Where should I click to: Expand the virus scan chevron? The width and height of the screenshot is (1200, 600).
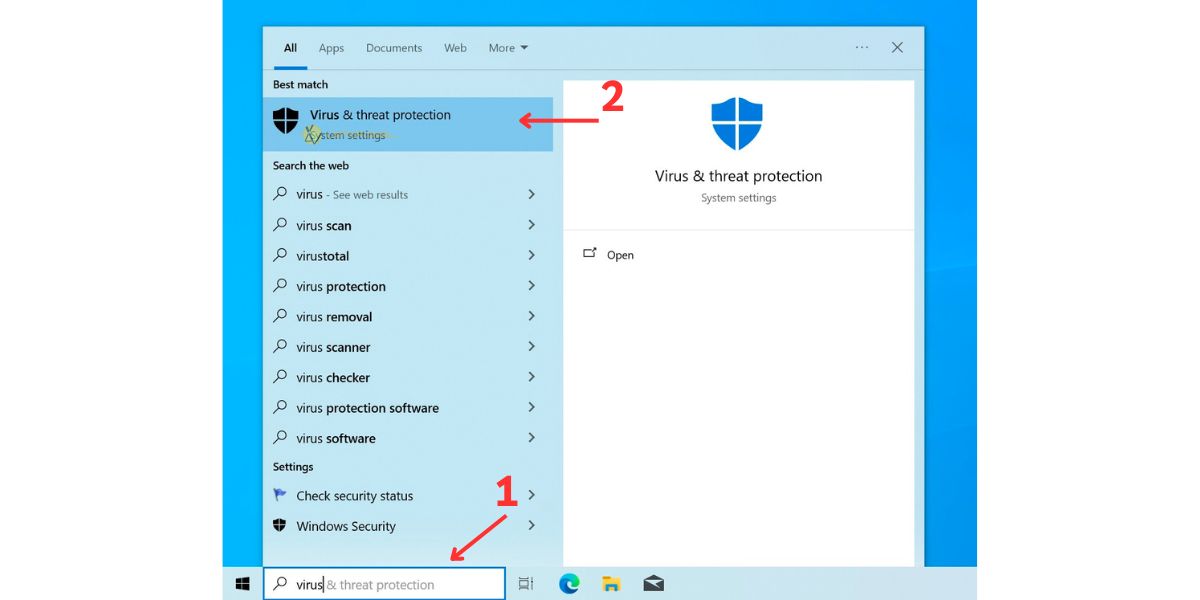pos(531,225)
